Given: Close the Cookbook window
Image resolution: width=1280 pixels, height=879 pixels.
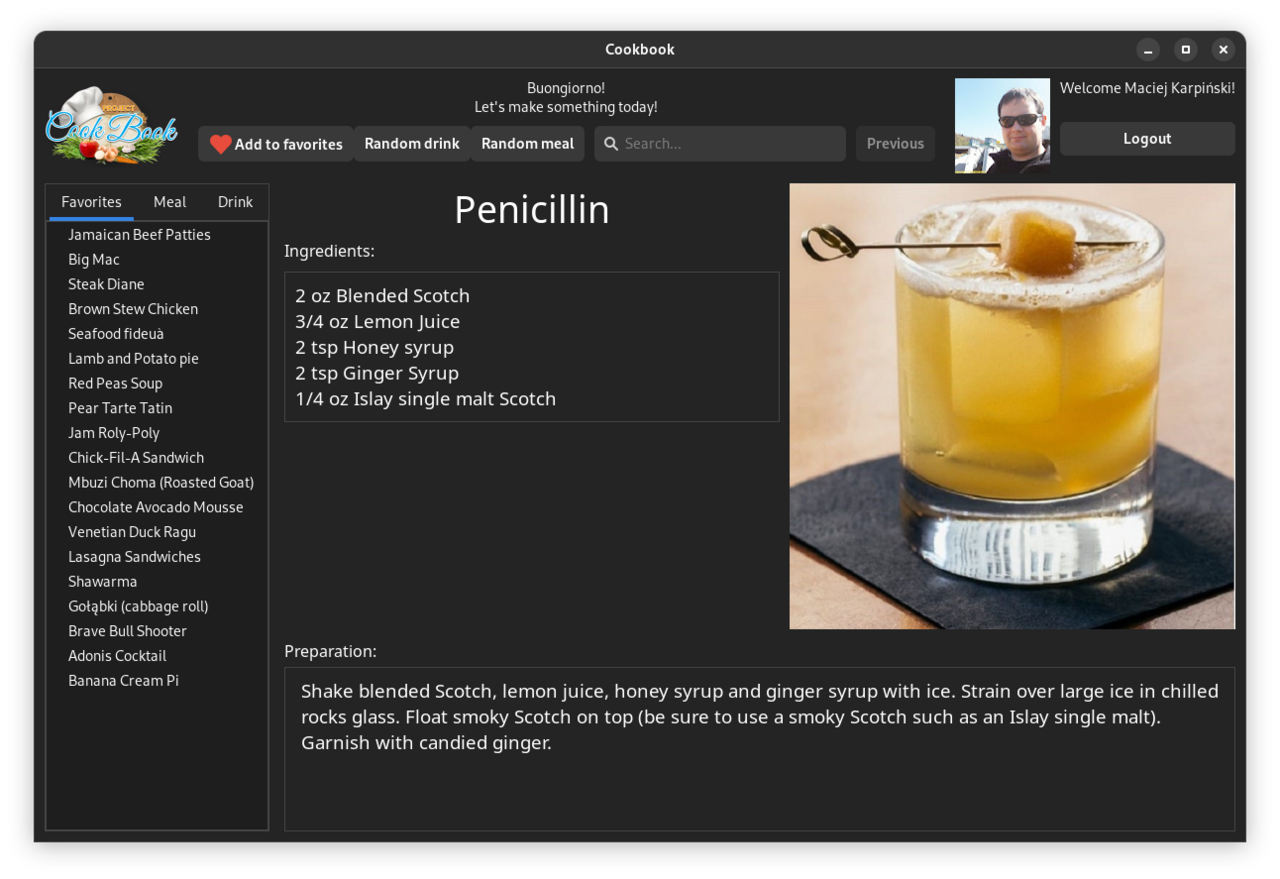Looking at the screenshot, I should click(1223, 50).
